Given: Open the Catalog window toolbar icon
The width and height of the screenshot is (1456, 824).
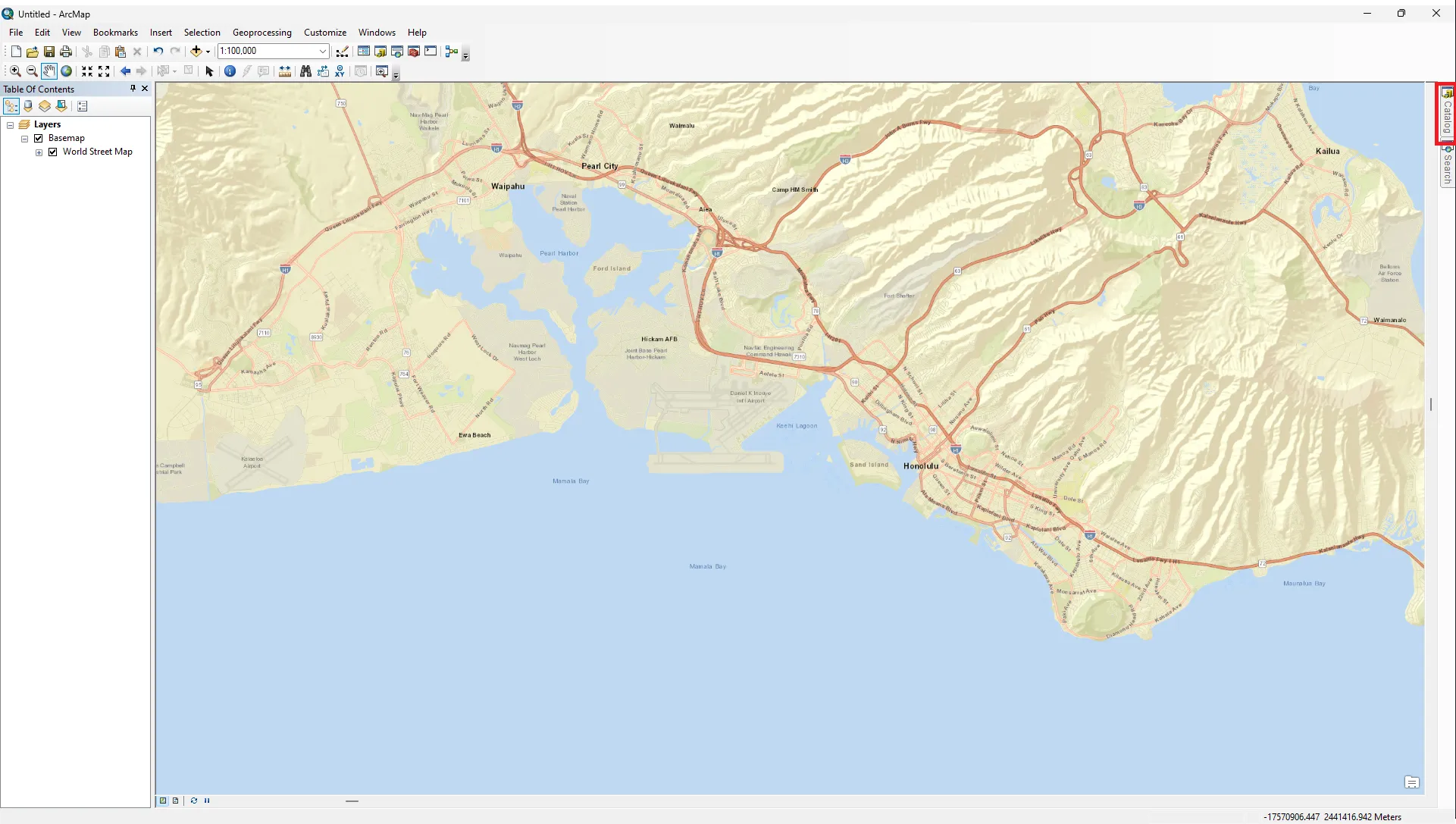Looking at the screenshot, I should tap(380, 52).
